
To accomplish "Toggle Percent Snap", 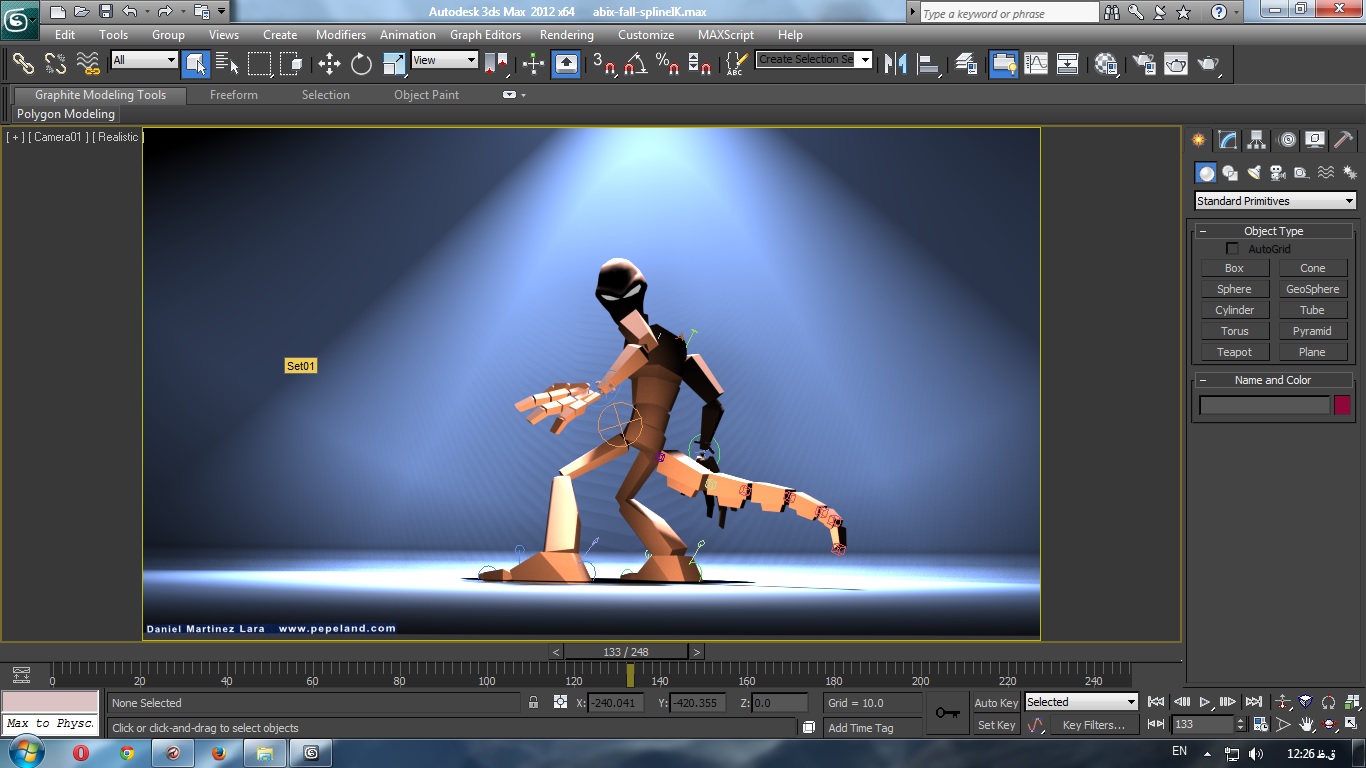I will (x=667, y=64).
